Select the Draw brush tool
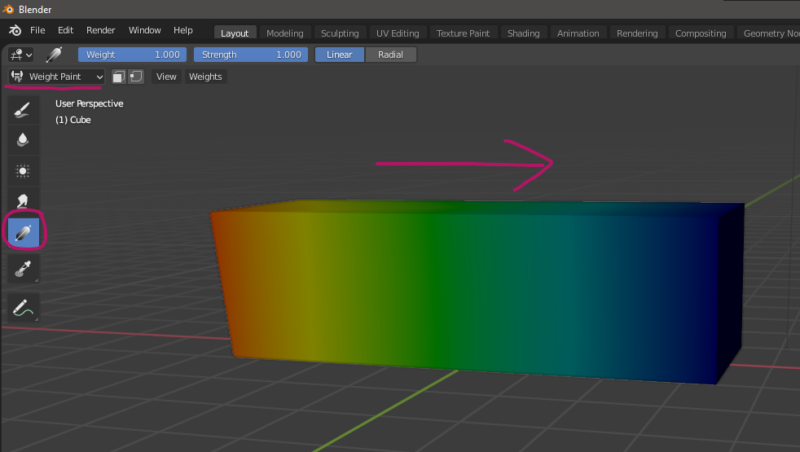 (22, 110)
